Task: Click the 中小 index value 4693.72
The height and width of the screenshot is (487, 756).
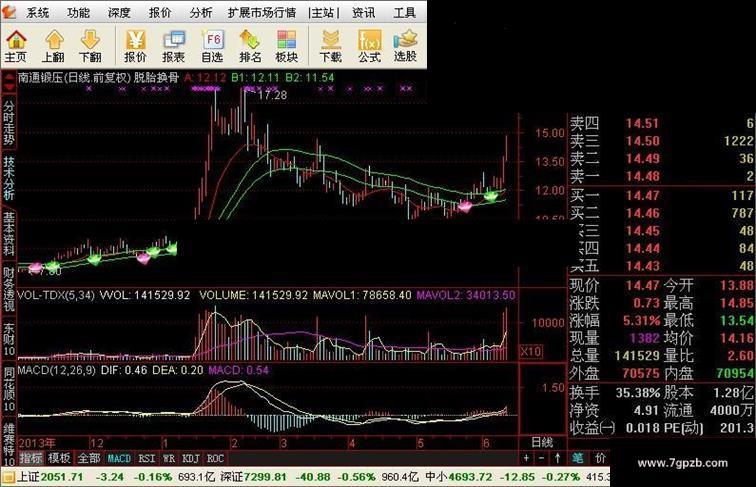Action: pos(470,477)
